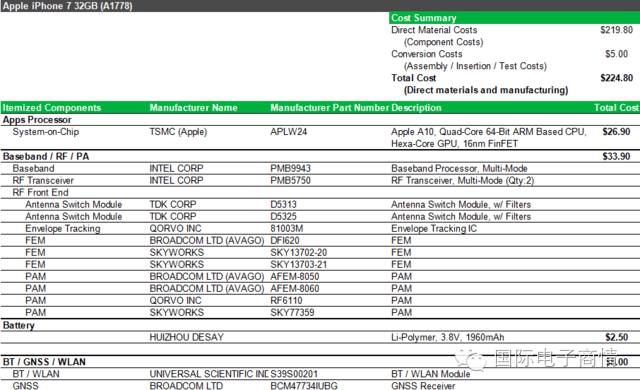
Task: Click the $26.90 cost cell
Action: pos(616,132)
